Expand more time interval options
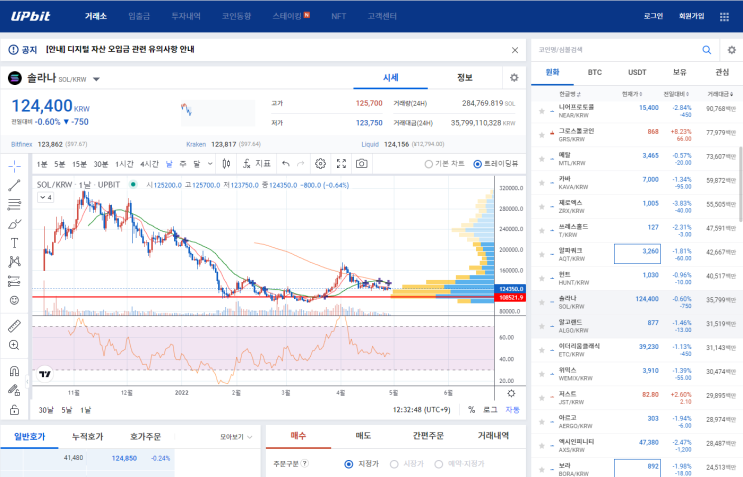743x477 pixels. pyautogui.click(x=210, y=164)
